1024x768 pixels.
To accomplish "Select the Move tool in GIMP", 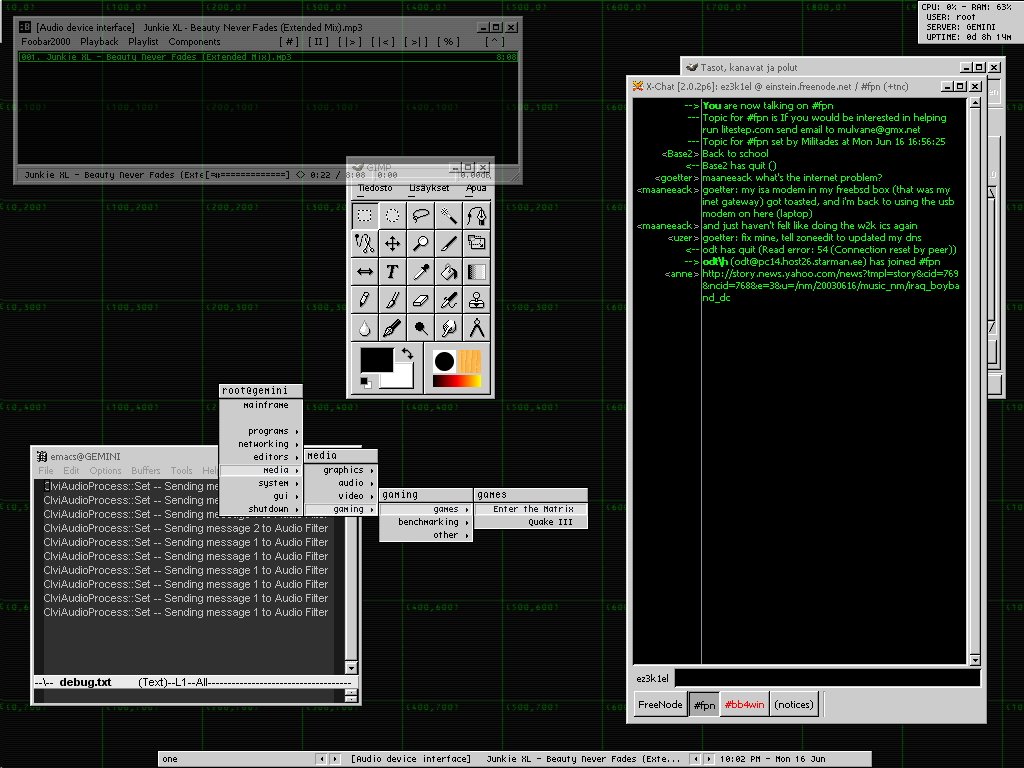I will (x=392, y=244).
